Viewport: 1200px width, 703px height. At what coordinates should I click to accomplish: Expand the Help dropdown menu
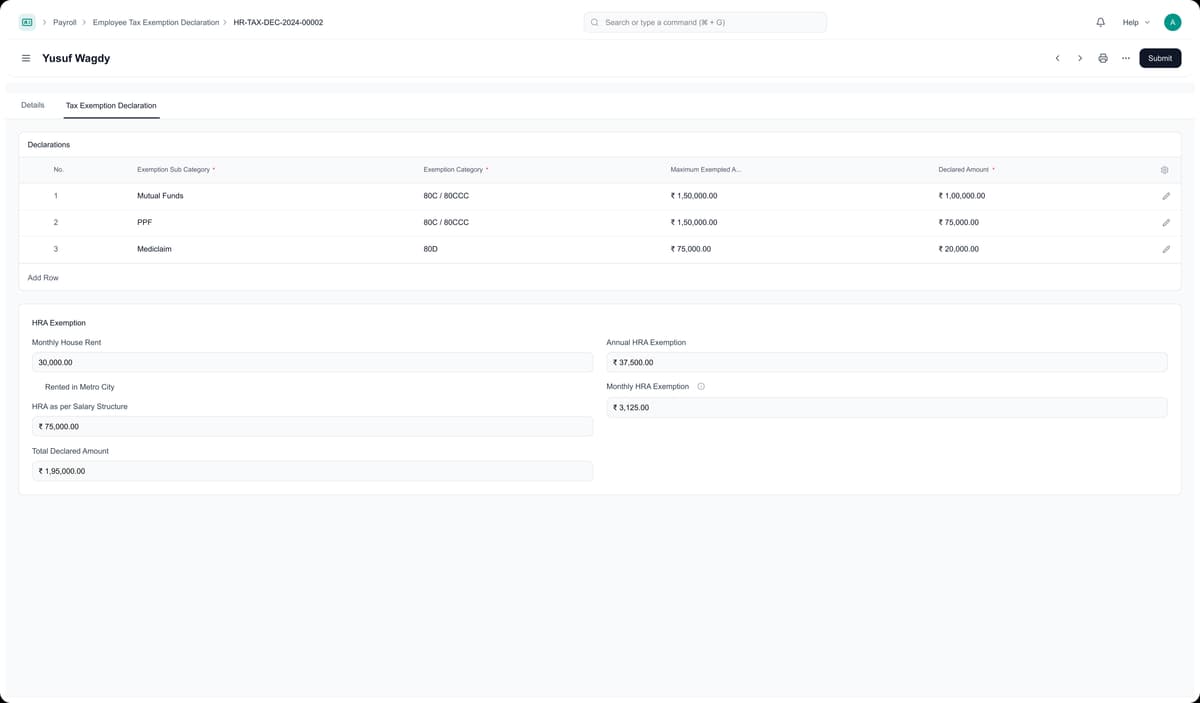click(x=1135, y=22)
